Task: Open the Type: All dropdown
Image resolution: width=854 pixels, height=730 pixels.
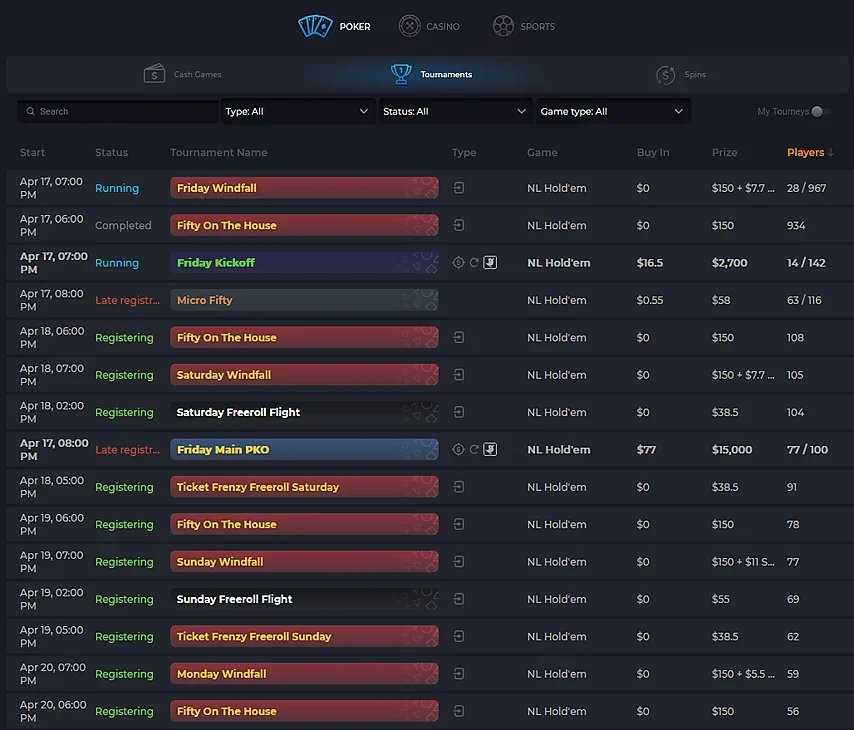Action: coord(297,112)
